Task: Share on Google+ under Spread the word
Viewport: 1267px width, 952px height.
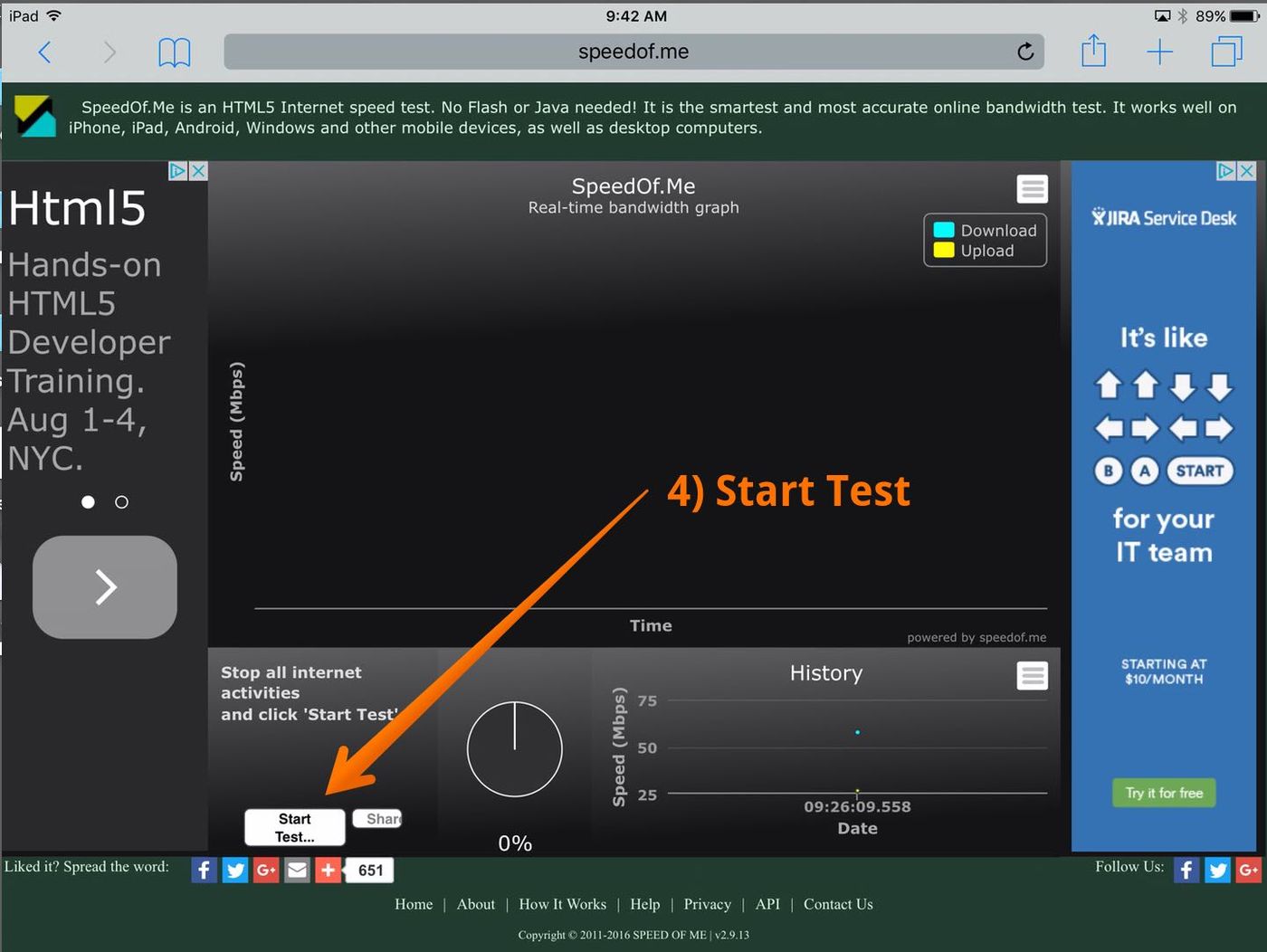Action: point(266,871)
